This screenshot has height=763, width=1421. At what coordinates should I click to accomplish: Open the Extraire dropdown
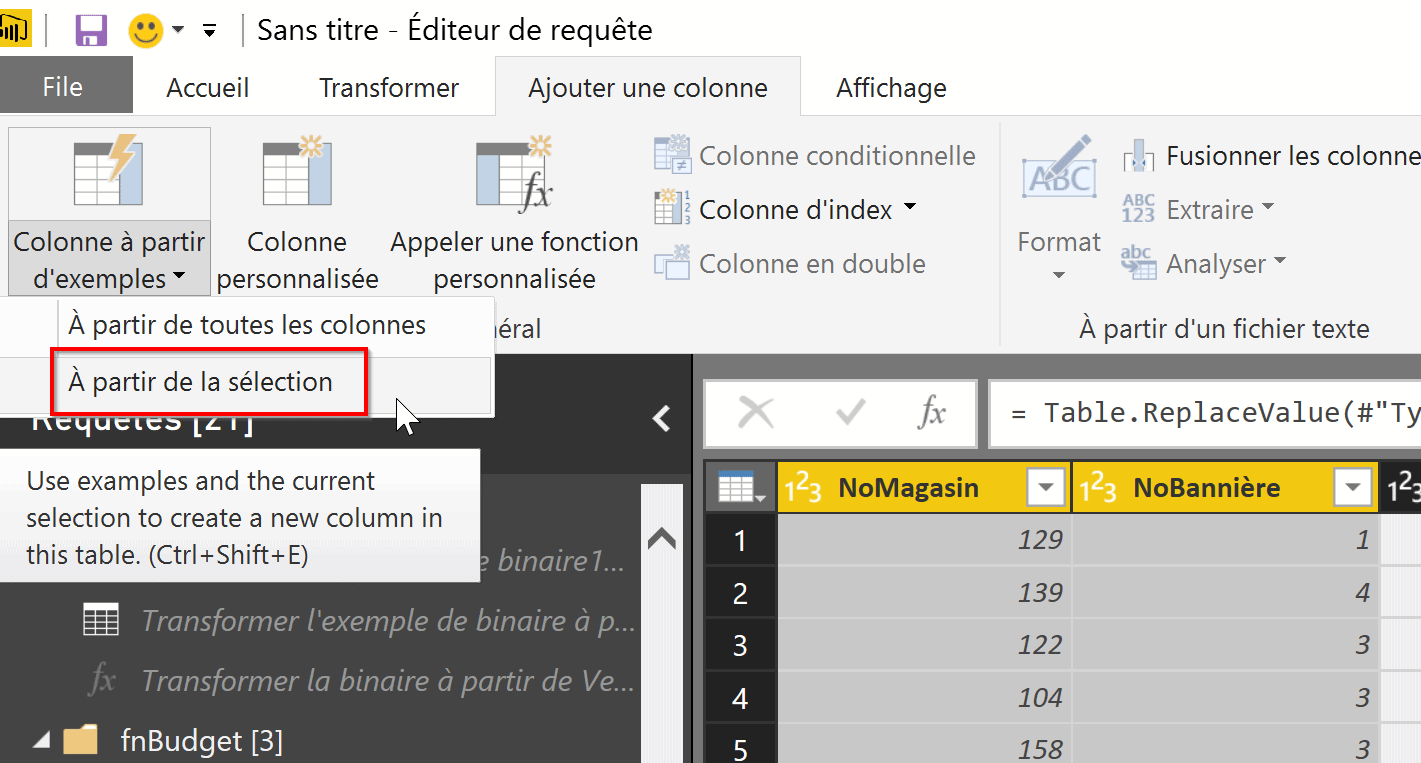coord(1267,208)
